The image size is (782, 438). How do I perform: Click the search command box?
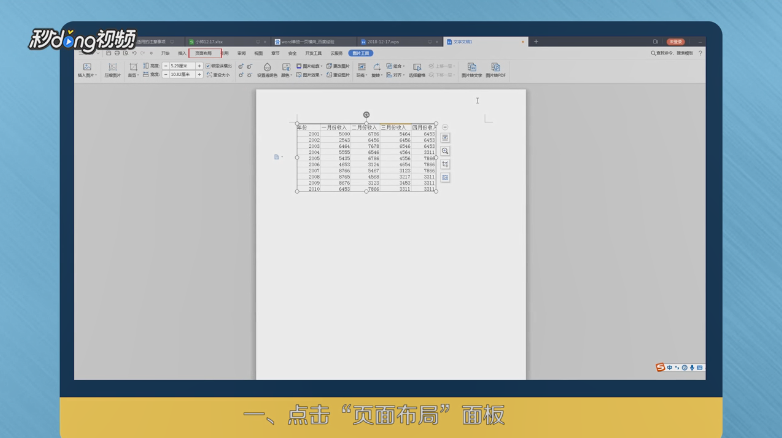click(x=672, y=53)
